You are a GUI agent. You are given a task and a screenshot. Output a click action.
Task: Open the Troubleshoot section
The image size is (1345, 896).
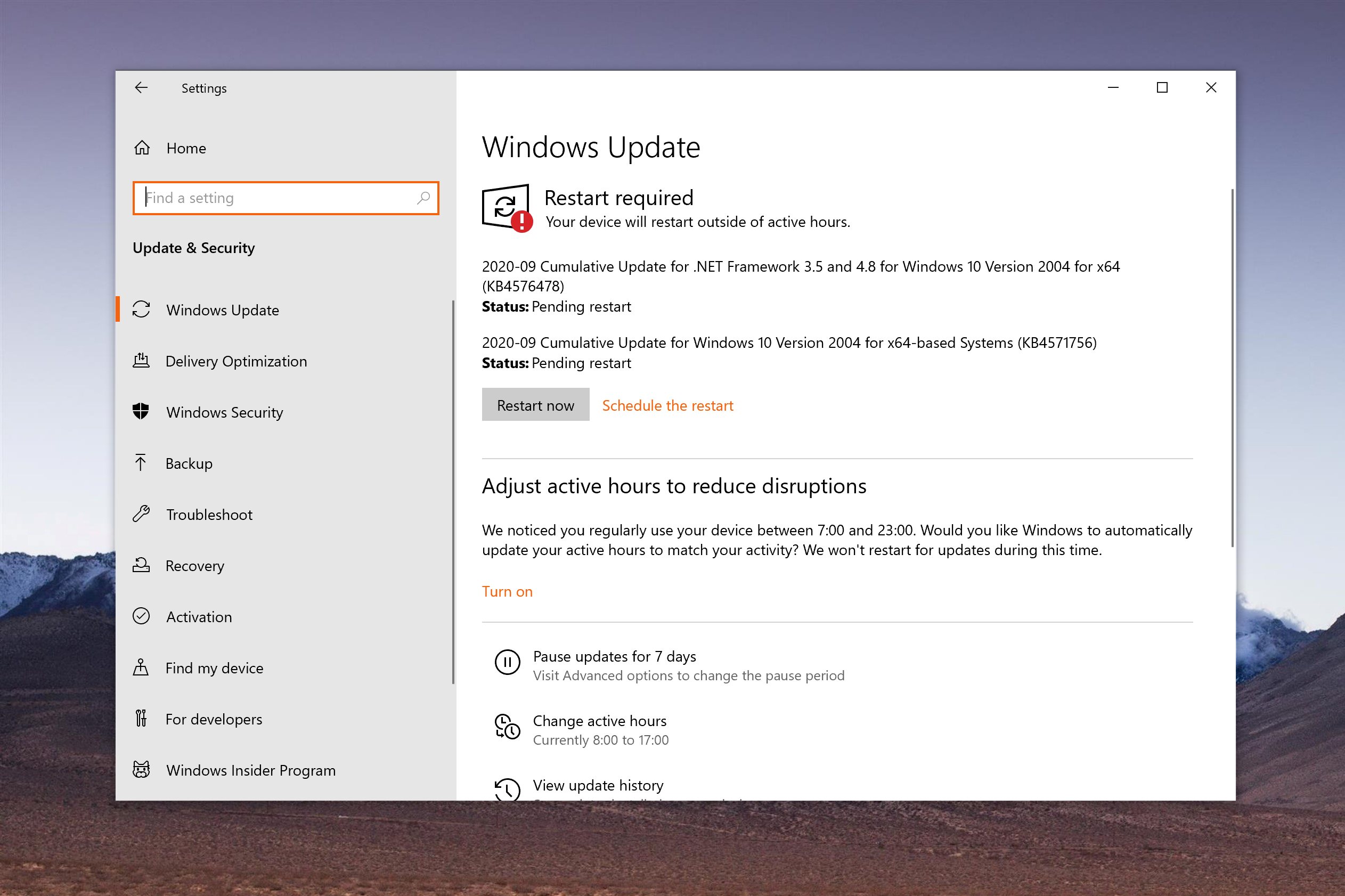pyautogui.click(x=209, y=514)
